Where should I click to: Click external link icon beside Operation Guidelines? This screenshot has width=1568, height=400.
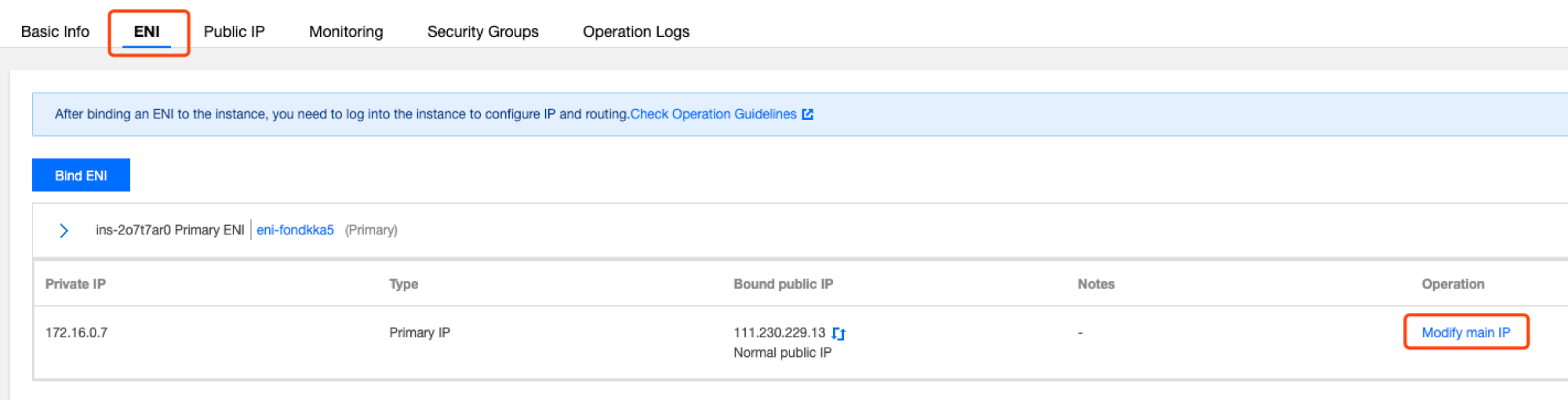tap(808, 115)
